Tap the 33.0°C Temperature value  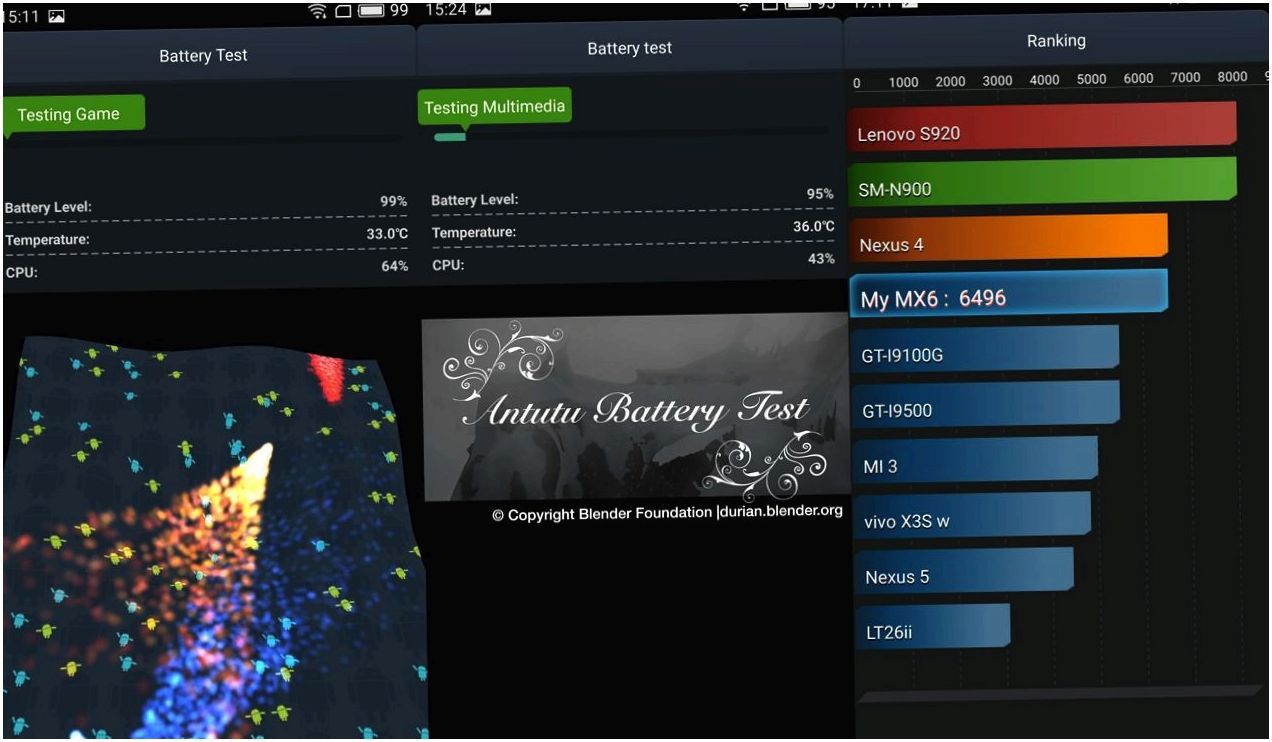click(387, 234)
